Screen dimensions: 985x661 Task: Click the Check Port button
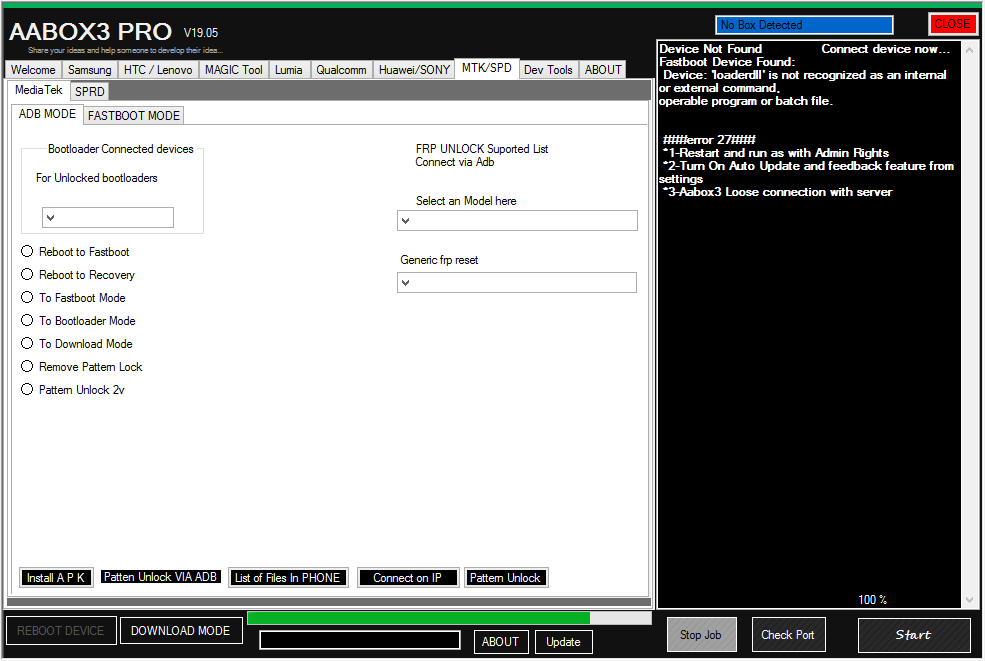coord(788,635)
